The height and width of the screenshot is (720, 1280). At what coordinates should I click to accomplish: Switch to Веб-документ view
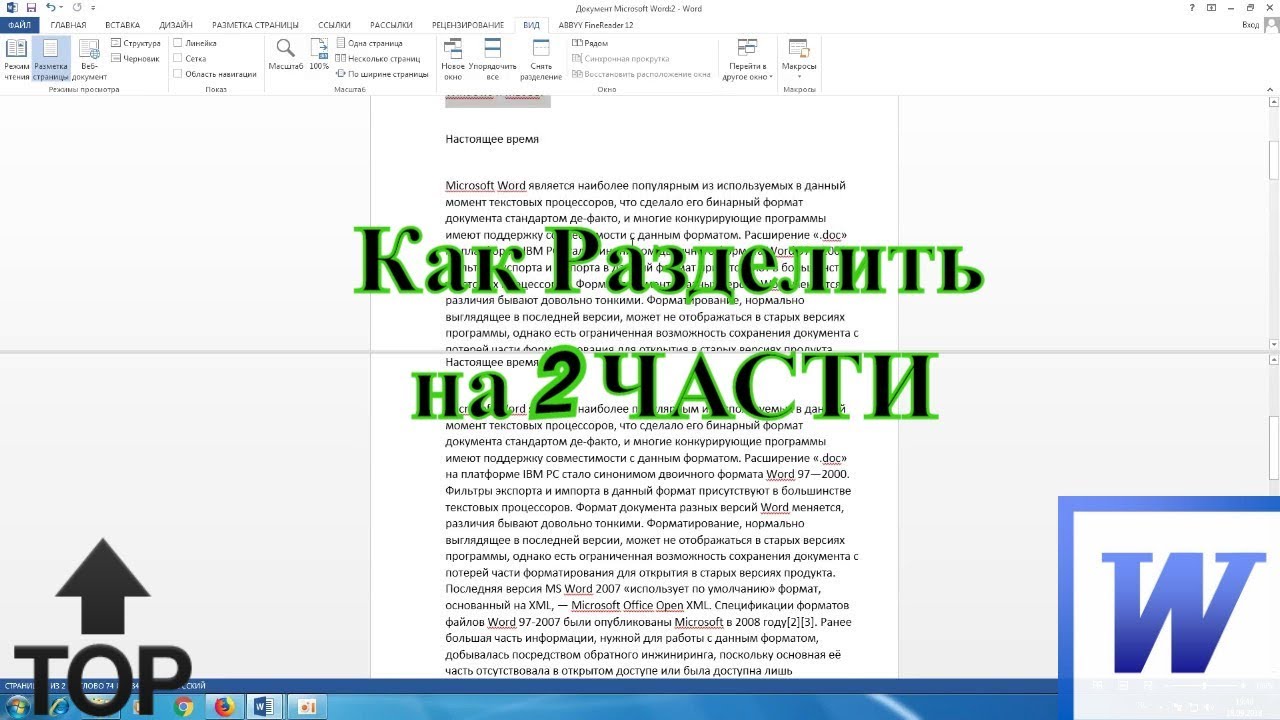point(89,60)
